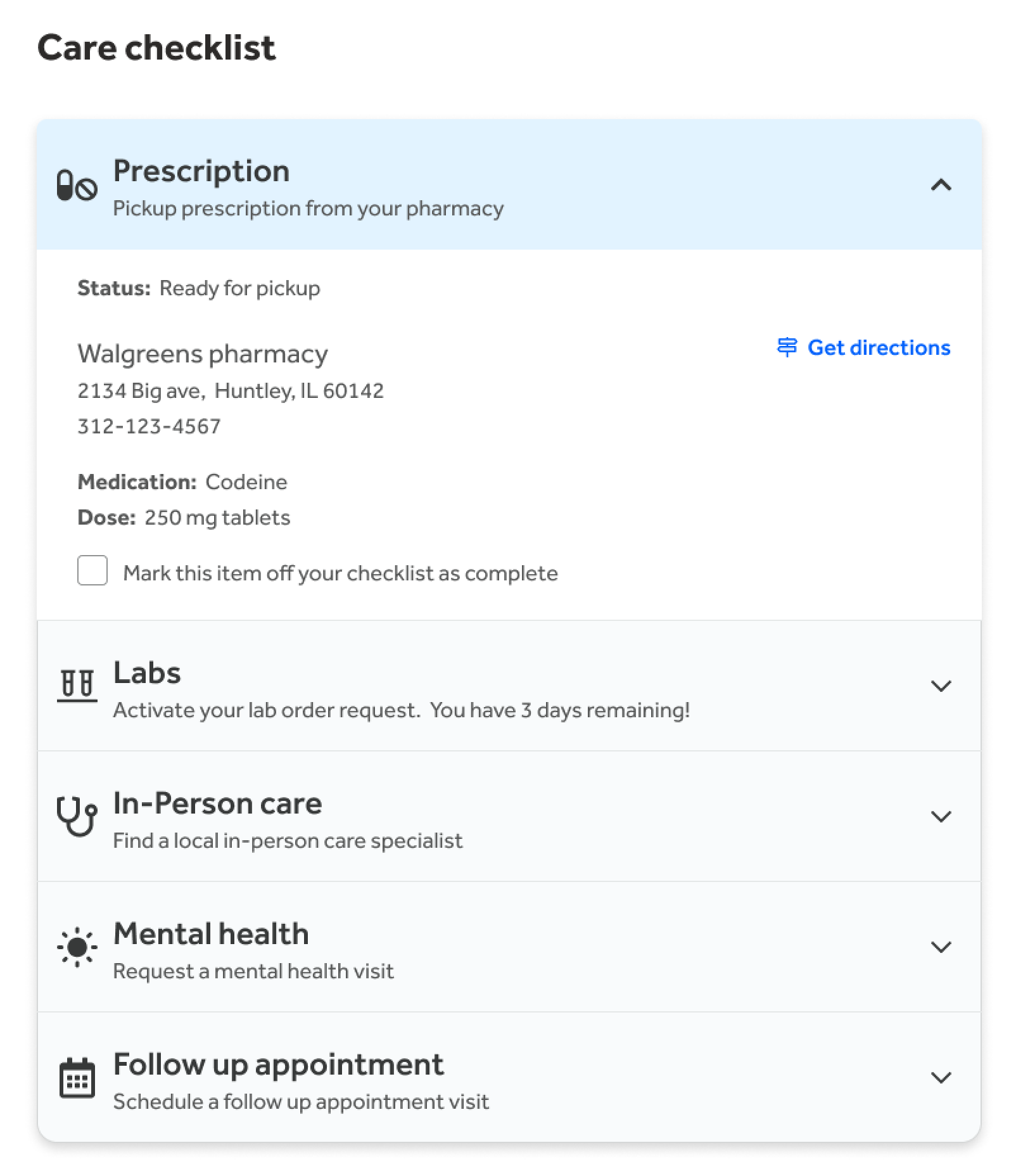Screen dimensions: 1016x1176
Task: Collapse the Prescription section
Action: click(941, 186)
